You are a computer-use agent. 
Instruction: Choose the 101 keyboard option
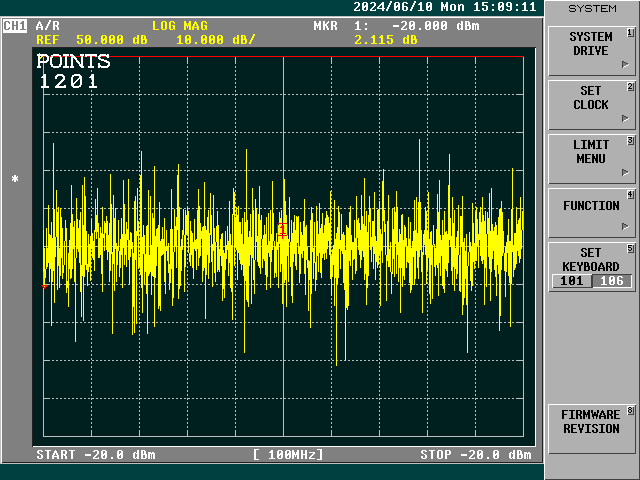(571, 281)
